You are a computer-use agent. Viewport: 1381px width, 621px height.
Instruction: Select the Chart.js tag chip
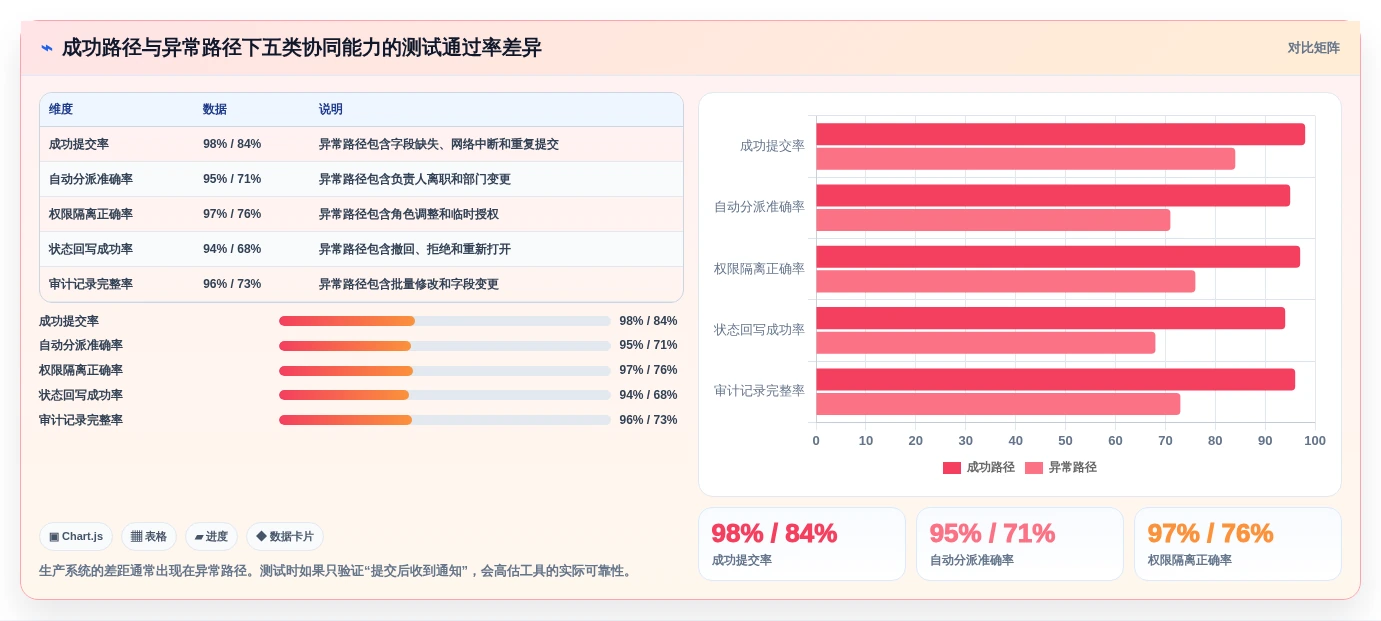pyautogui.click(x=76, y=537)
